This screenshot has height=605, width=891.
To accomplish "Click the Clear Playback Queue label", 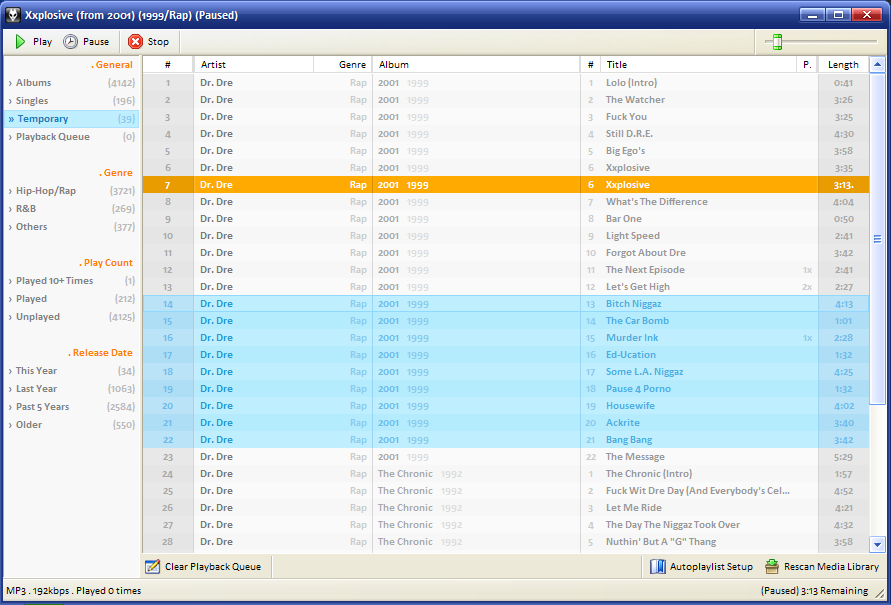I will 213,567.
